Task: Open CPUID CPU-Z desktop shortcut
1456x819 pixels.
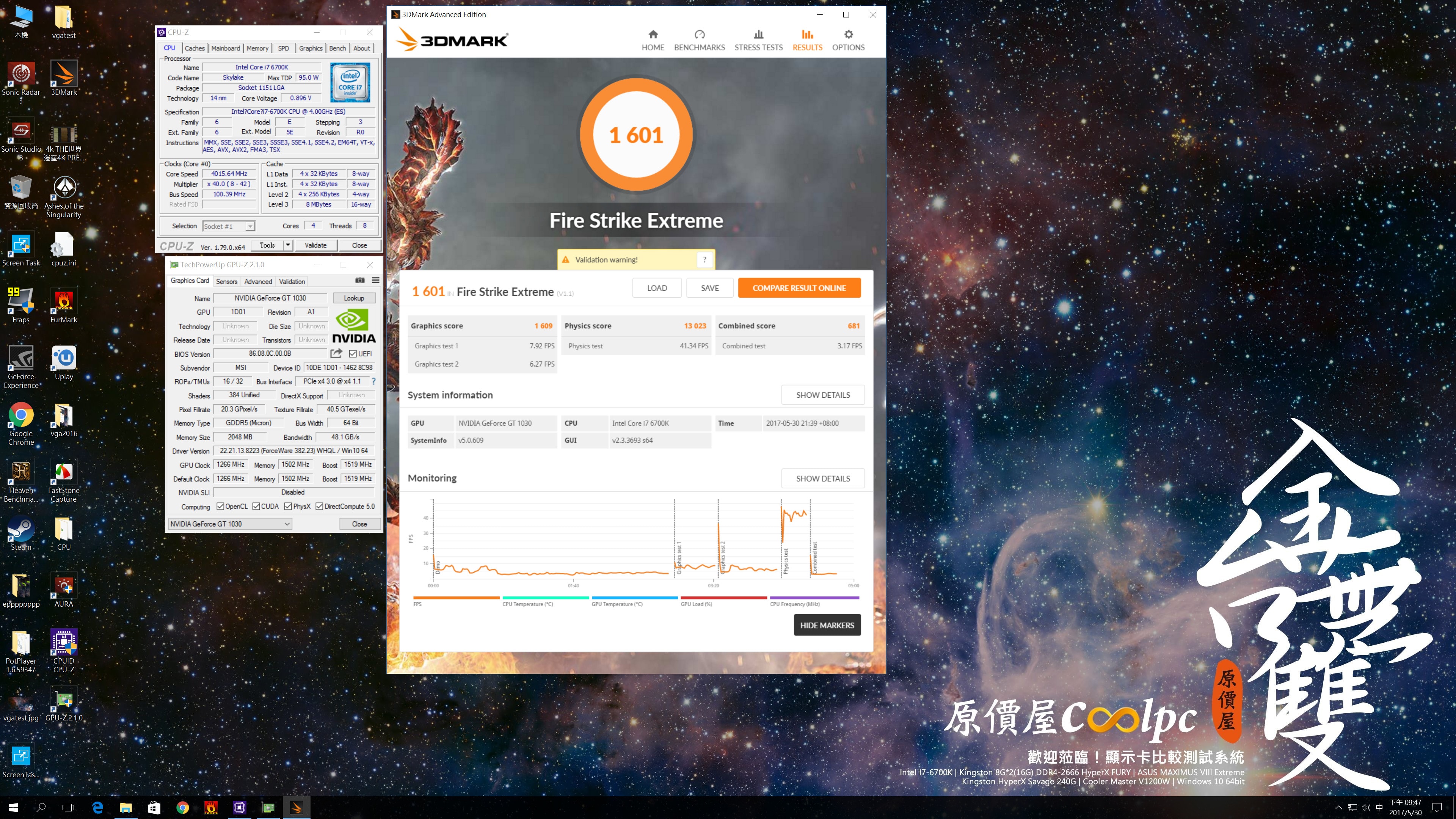Action: click(x=64, y=651)
